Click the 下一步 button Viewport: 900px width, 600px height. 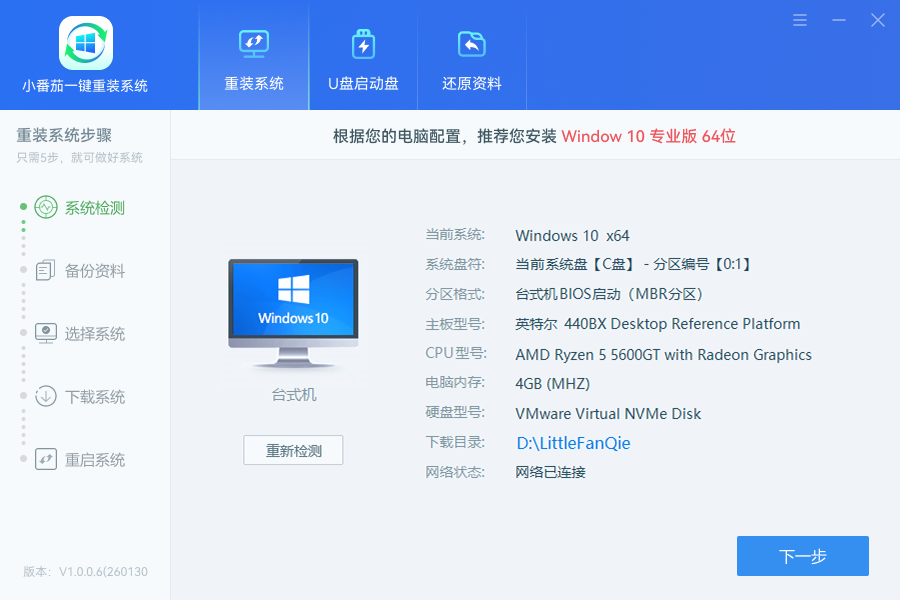point(802,556)
